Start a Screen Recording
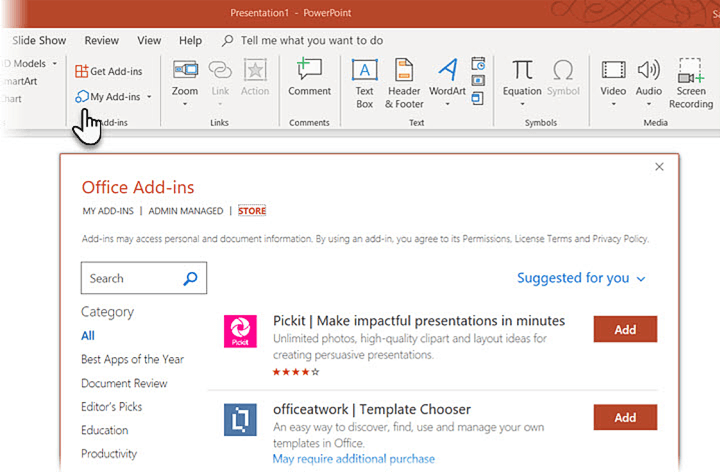The image size is (720, 472). (x=691, y=84)
